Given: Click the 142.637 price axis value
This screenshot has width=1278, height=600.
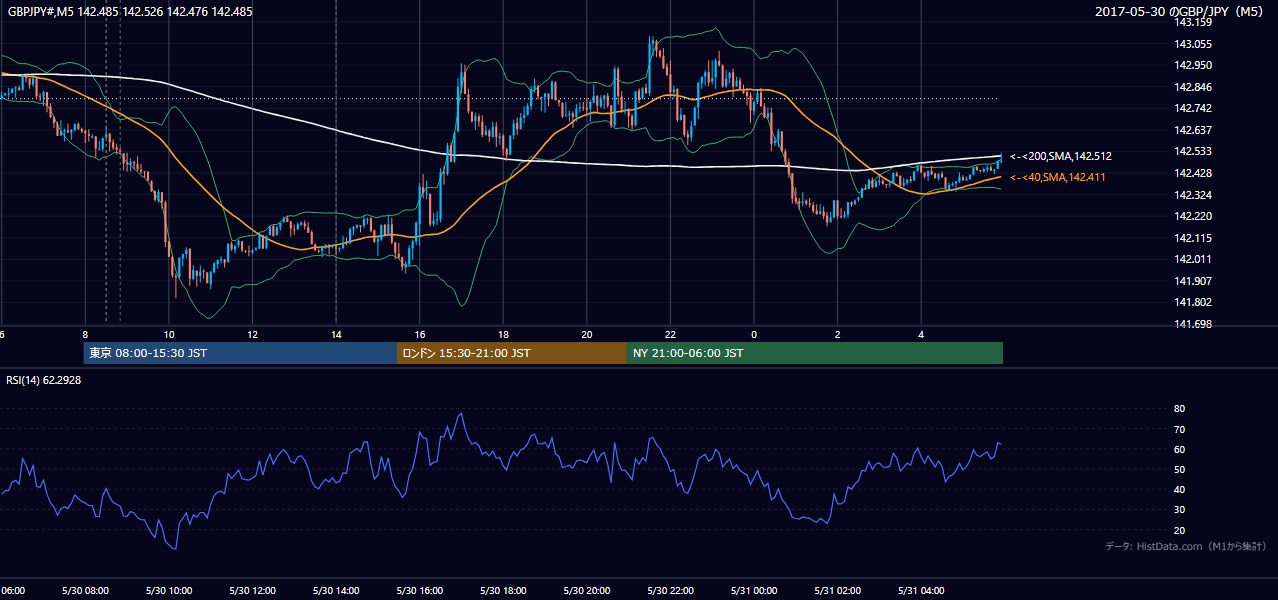Looking at the screenshot, I should [1193, 130].
